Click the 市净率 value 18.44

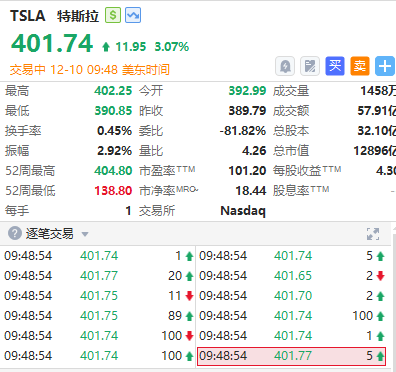click(x=251, y=191)
